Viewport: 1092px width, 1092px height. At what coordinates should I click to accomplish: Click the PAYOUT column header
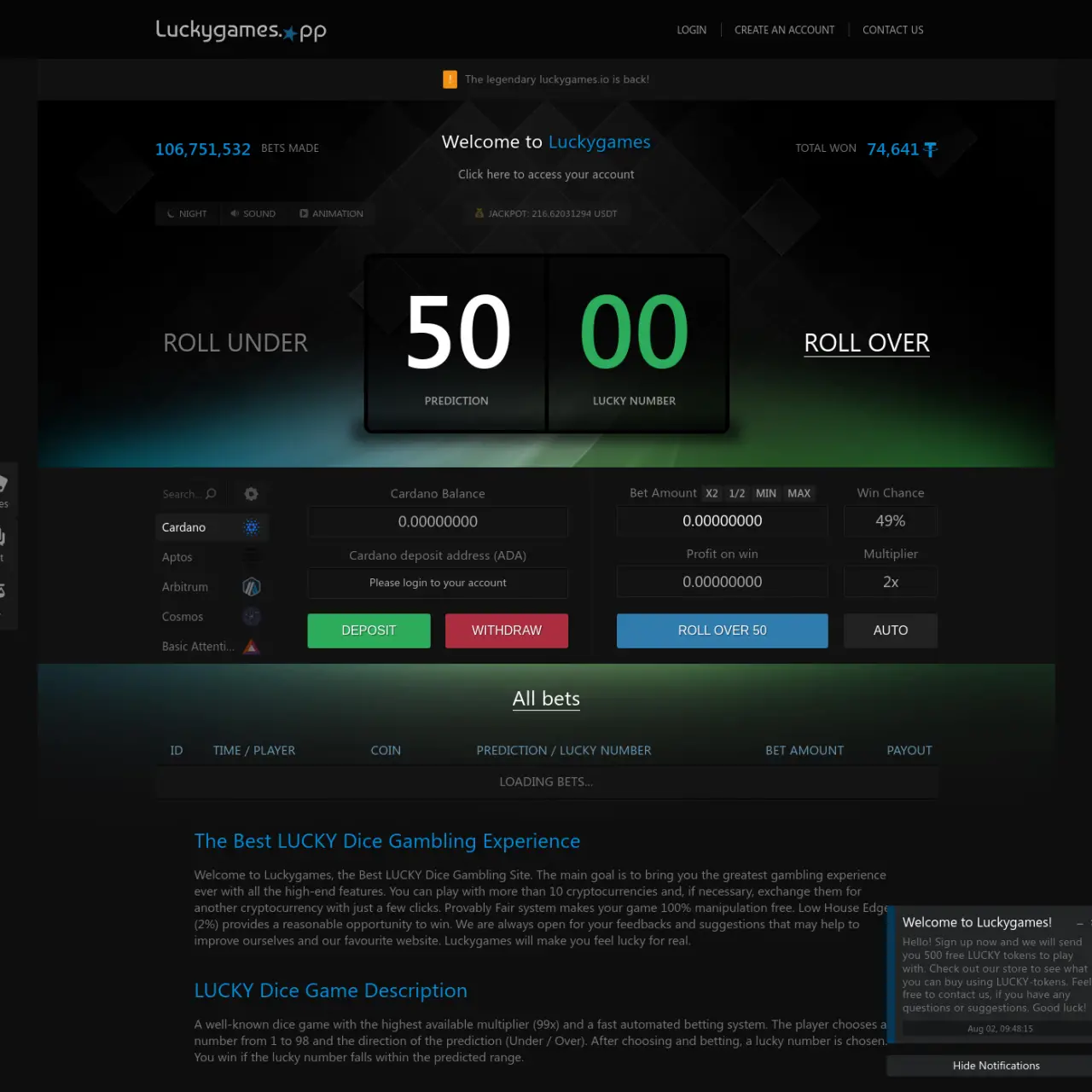click(x=909, y=751)
